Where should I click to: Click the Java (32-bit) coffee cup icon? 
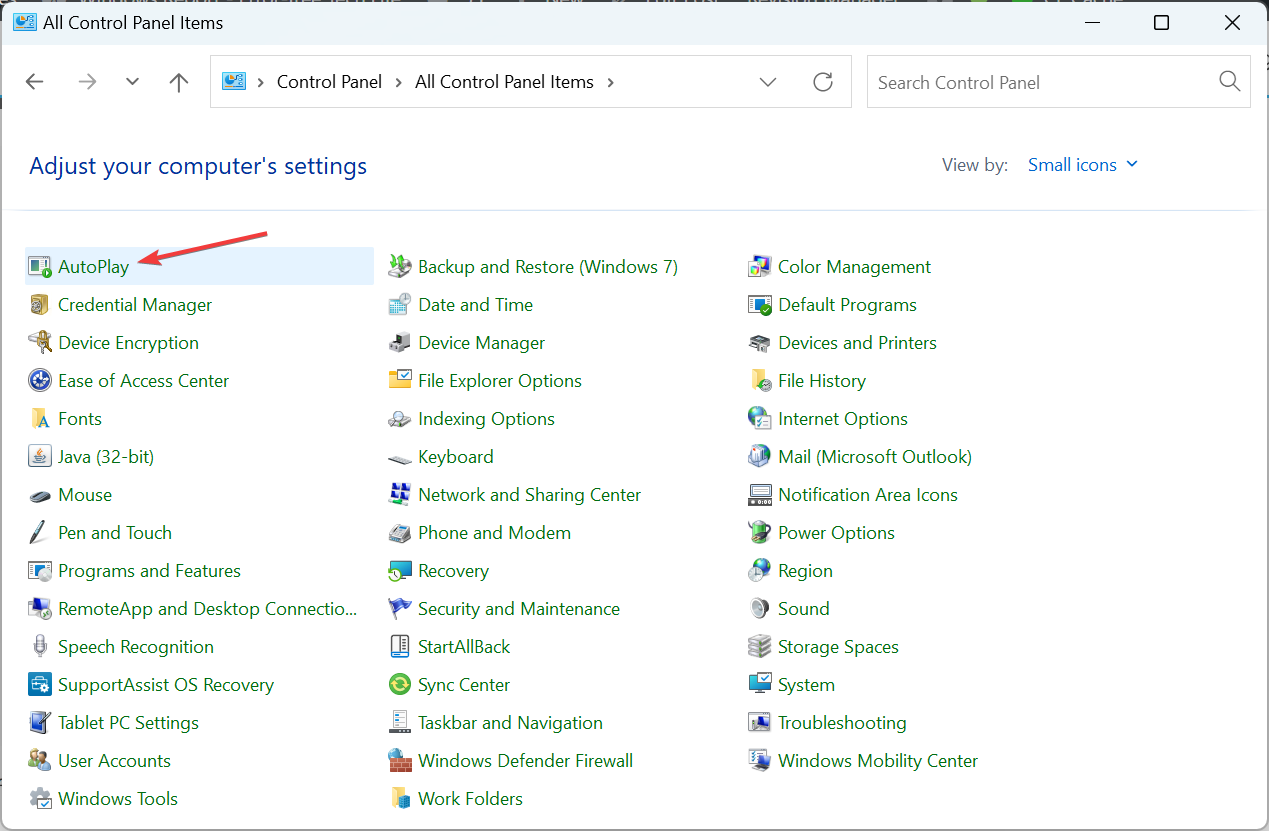click(40, 457)
